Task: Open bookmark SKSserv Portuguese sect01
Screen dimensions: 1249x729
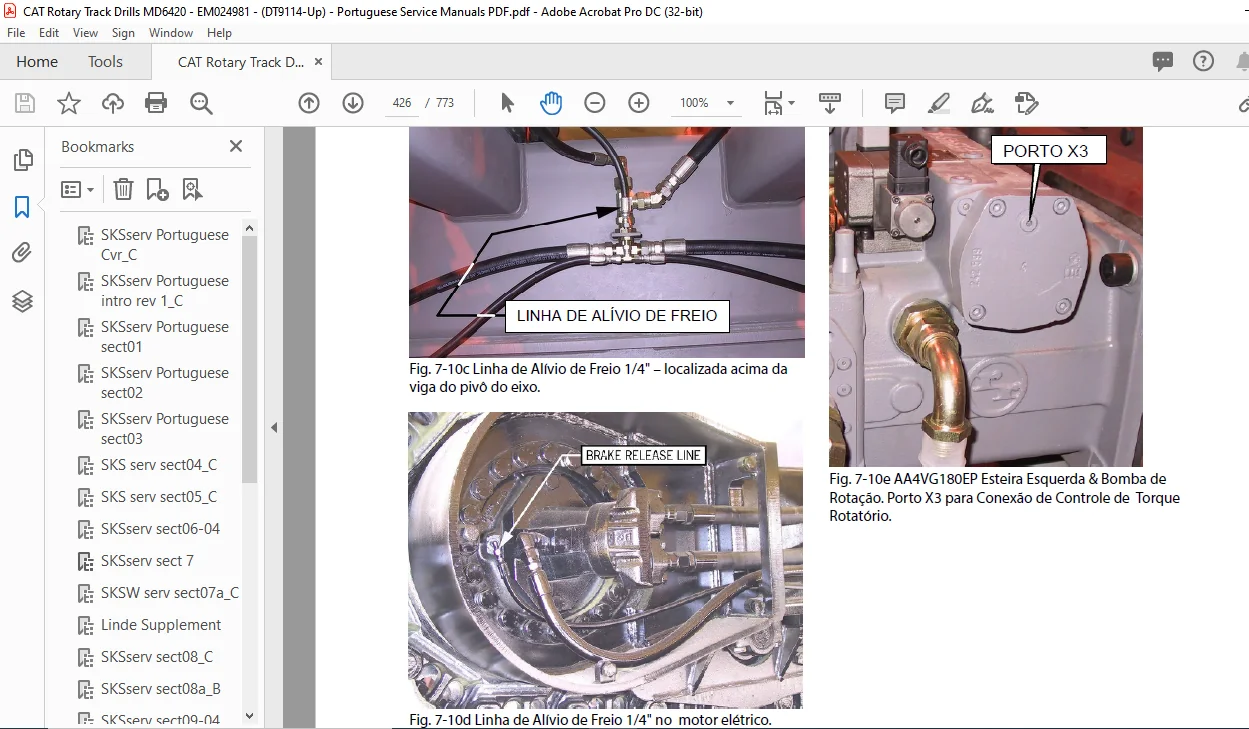Action: (x=165, y=337)
